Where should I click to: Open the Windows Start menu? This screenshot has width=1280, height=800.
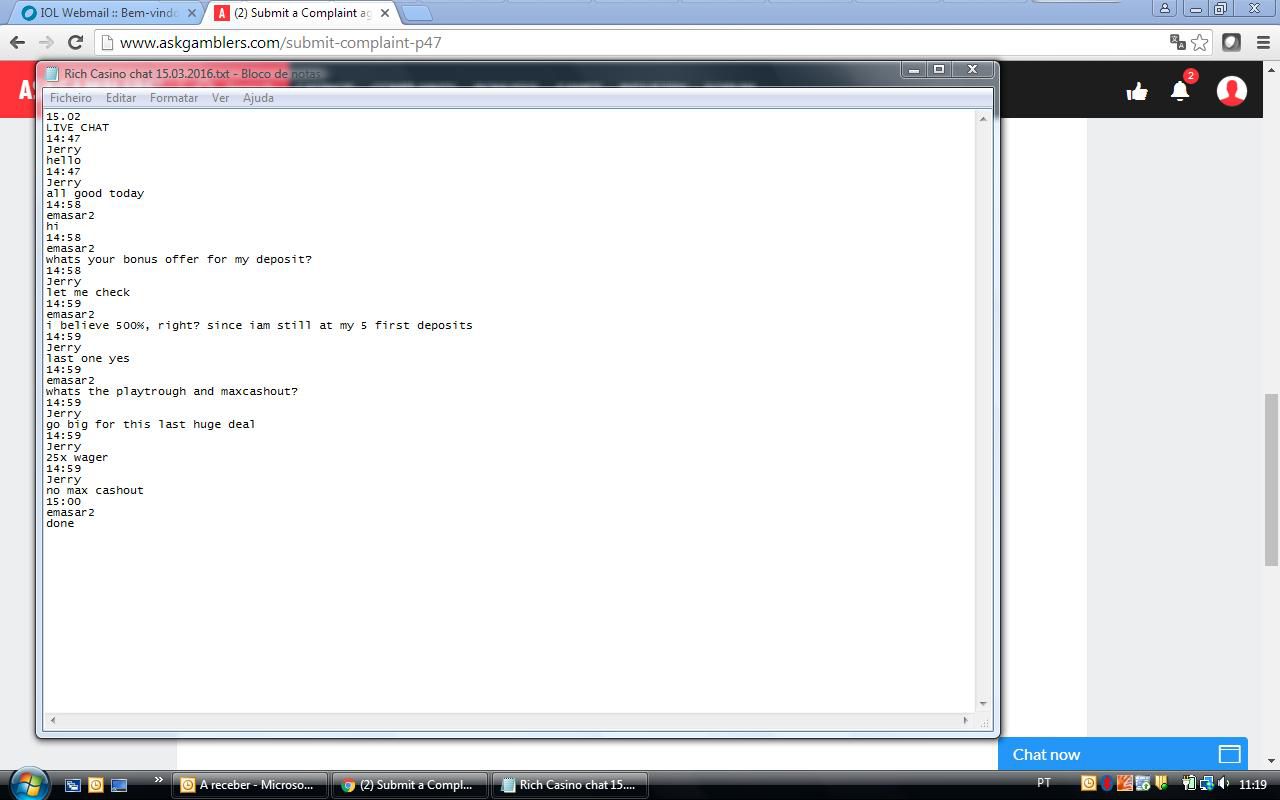(28, 784)
